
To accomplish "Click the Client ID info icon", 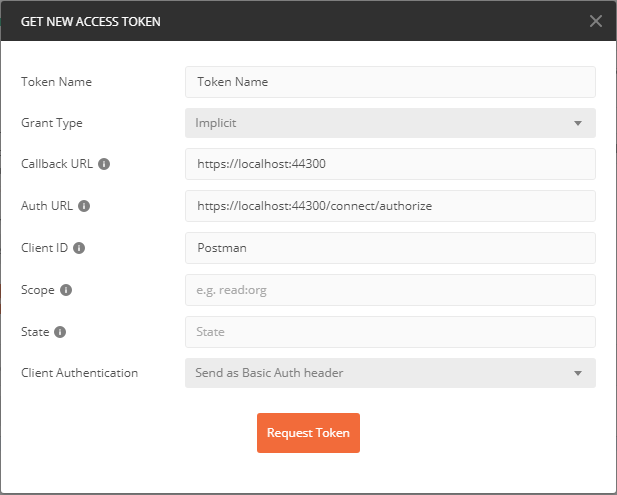I will [79, 248].
